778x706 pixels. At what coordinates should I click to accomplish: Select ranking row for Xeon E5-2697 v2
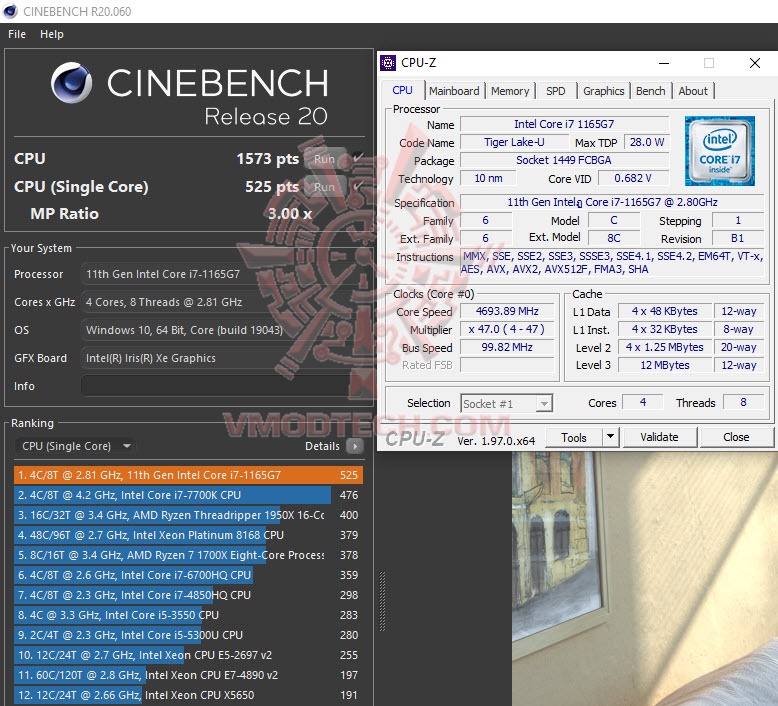(x=189, y=655)
